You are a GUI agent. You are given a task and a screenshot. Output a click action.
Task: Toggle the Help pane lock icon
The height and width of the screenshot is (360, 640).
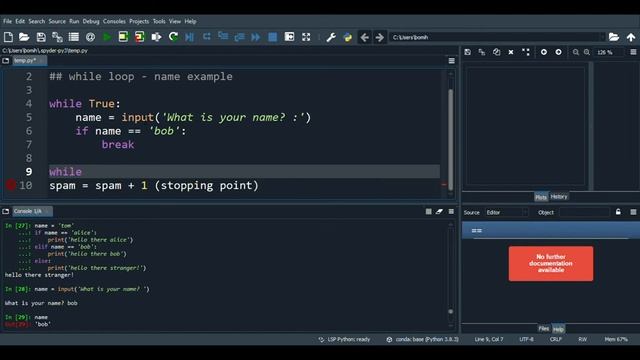(618, 212)
